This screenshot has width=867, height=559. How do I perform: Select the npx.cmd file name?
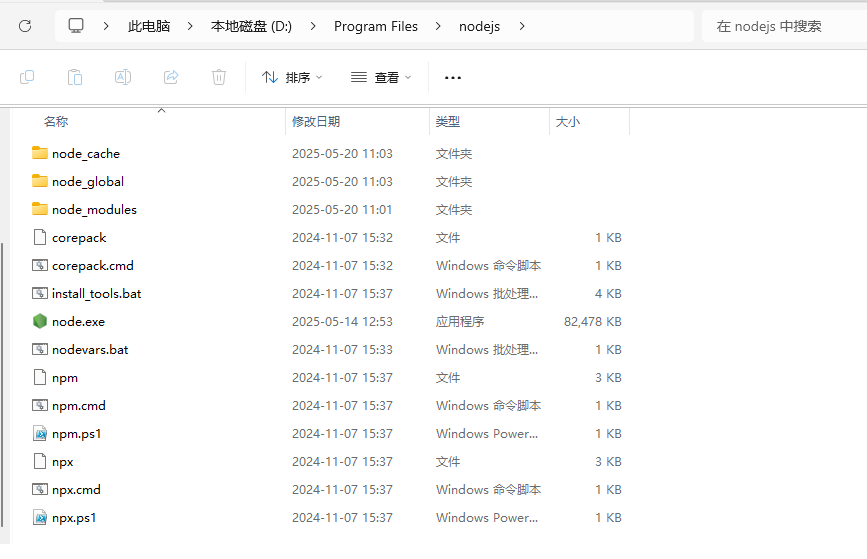point(76,490)
